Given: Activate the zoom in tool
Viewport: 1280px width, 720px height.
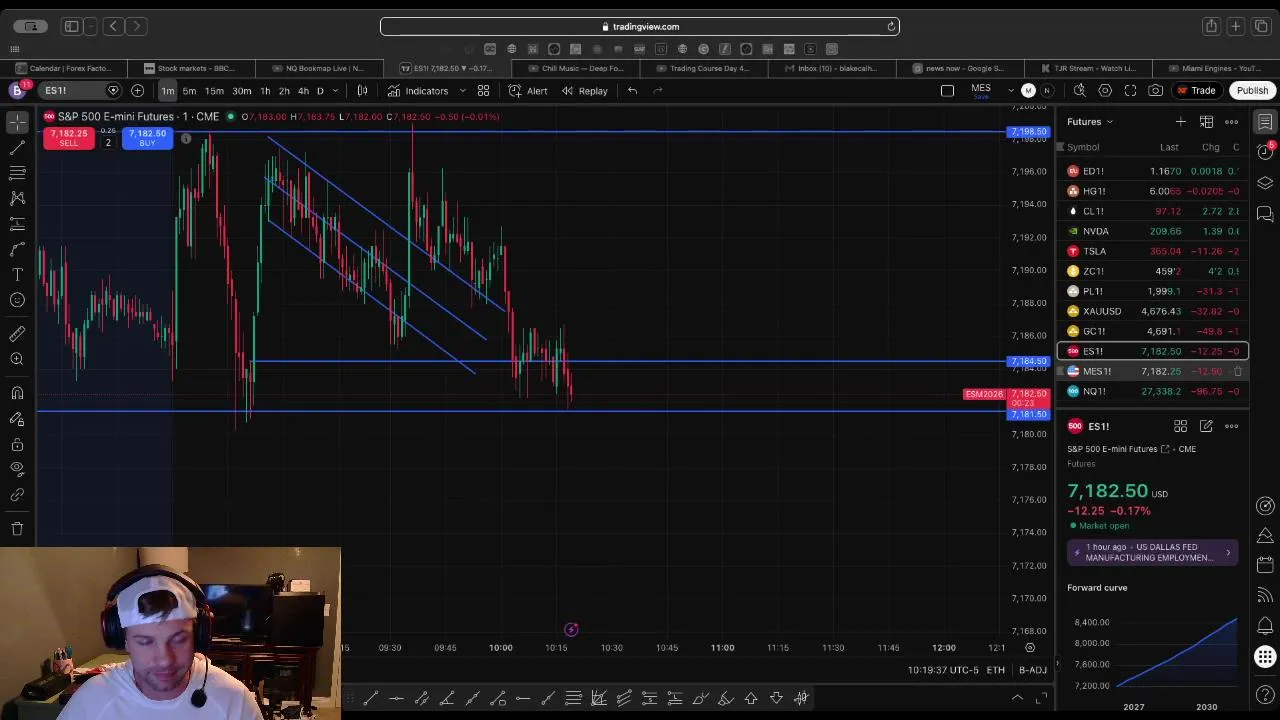Looking at the screenshot, I should click(17, 359).
